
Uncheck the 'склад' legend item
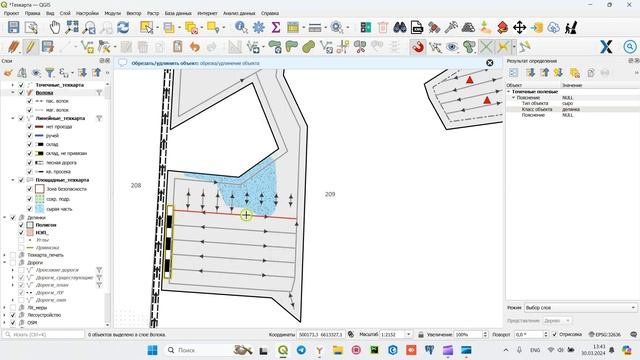click(29, 144)
